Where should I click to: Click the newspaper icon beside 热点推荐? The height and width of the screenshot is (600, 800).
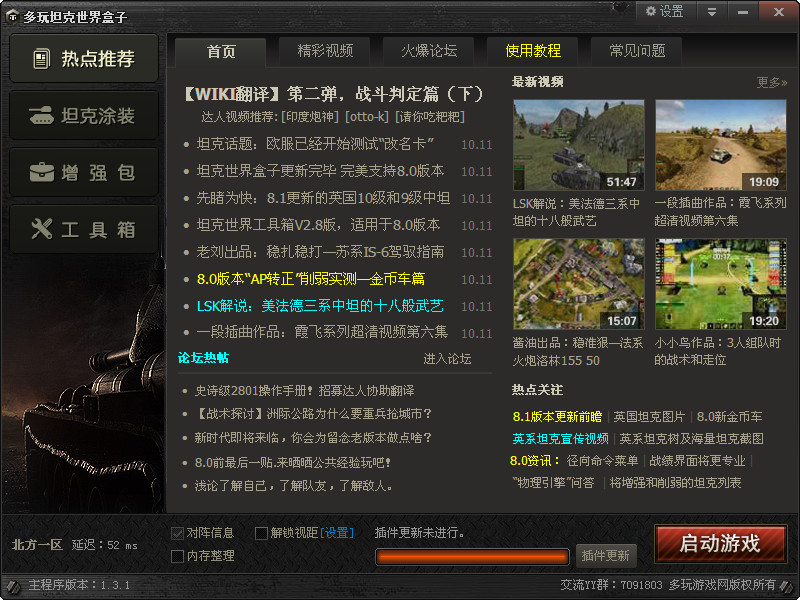42,59
